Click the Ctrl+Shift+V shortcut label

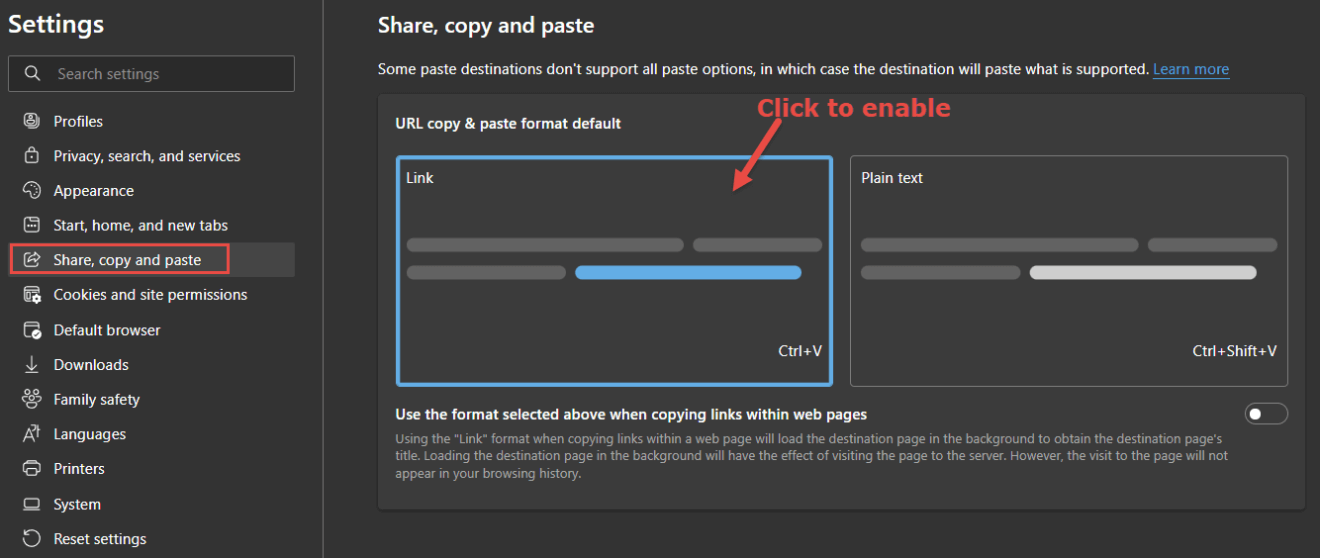1234,351
